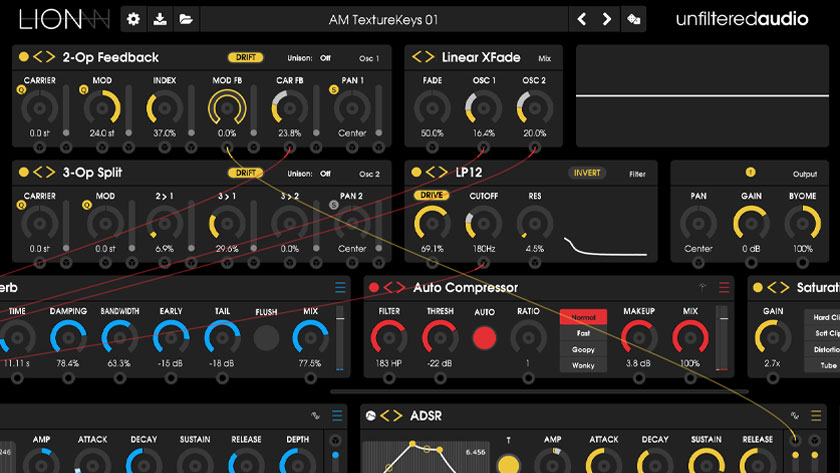Open the load preset folder icon

coord(185,19)
